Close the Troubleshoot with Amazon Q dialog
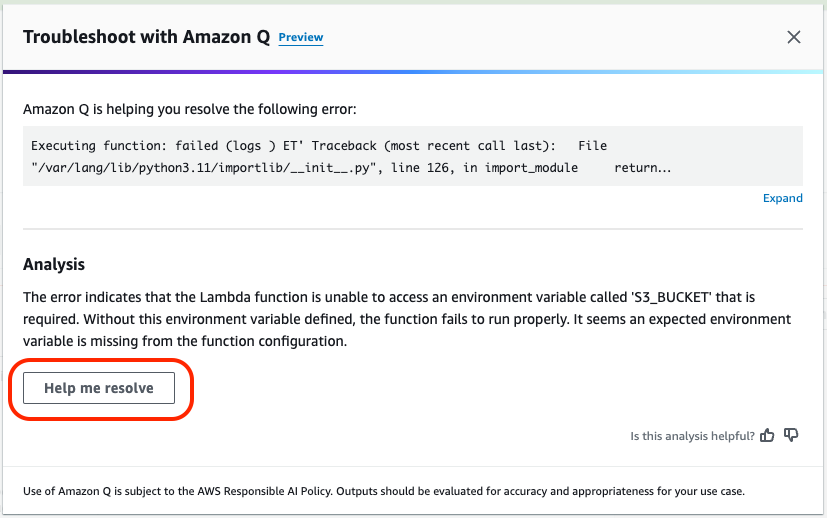Image resolution: width=827 pixels, height=518 pixels. [x=793, y=37]
